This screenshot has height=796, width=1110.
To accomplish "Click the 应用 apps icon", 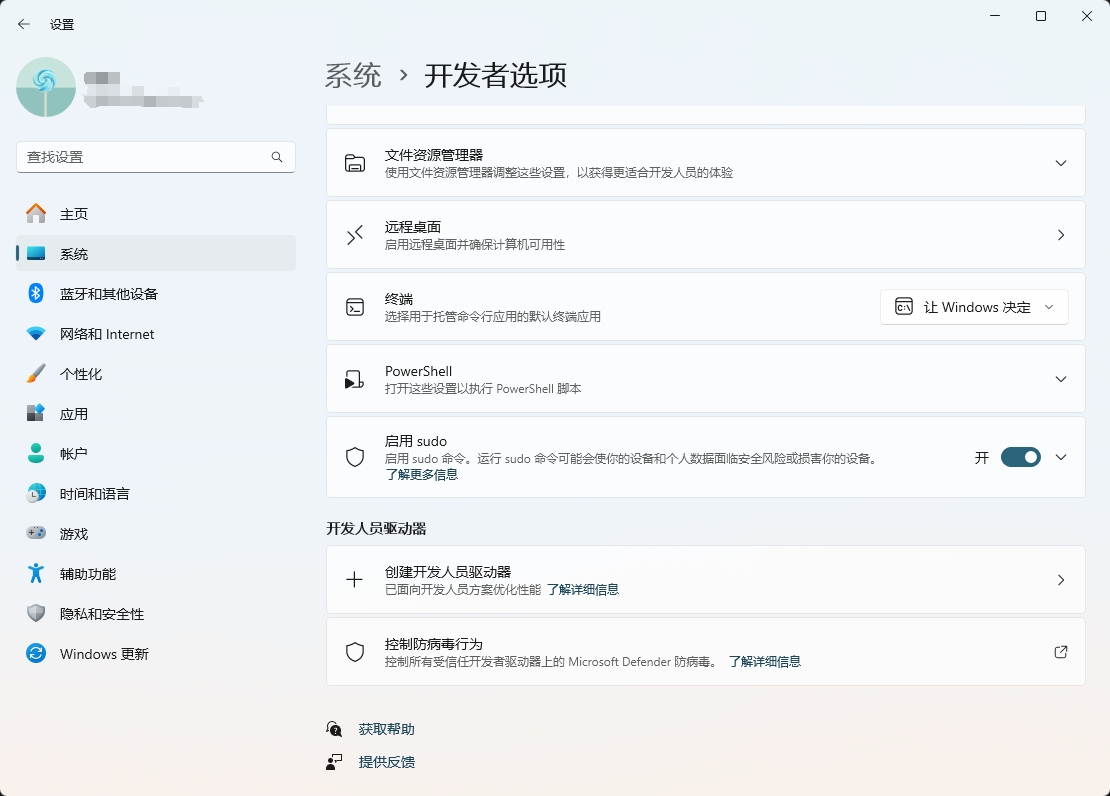I will click(x=36, y=414).
